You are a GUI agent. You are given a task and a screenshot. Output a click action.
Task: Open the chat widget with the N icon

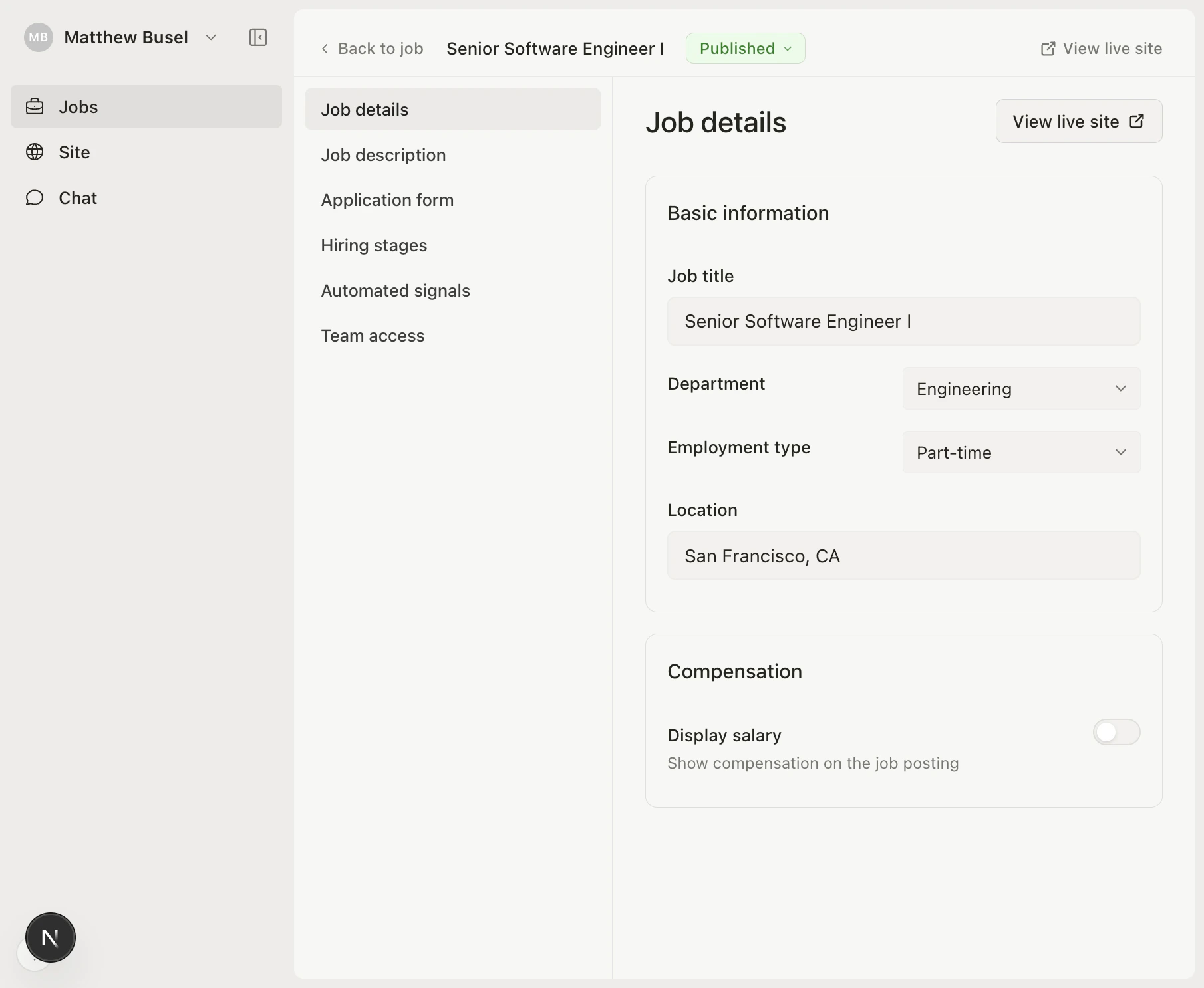[x=50, y=937]
